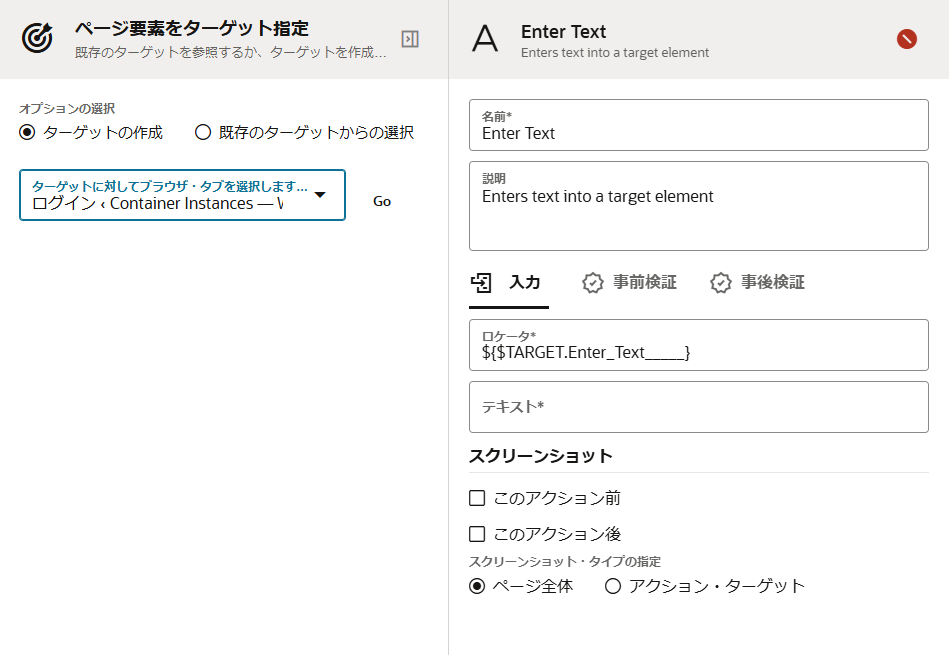
Task: Click the ロケータ locator field
Action: 698,345
